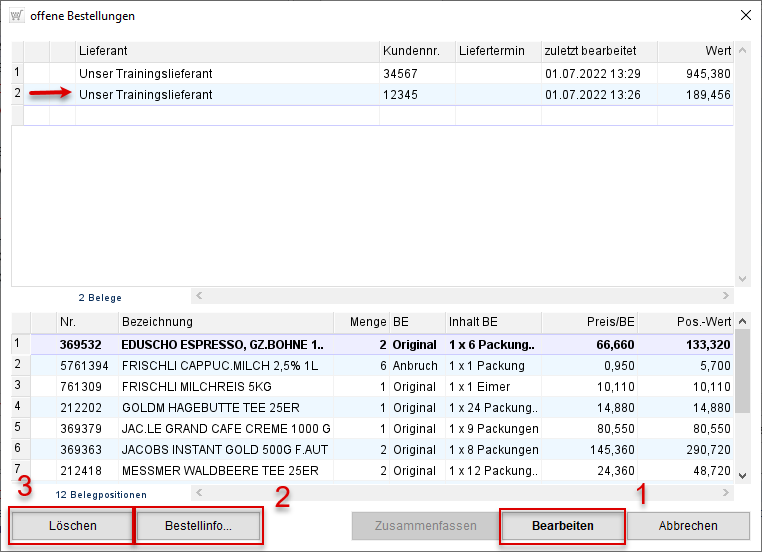Select supplier row with Kundennr. 34567
This screenshot has height=552, width=762.
pos(228,73)
